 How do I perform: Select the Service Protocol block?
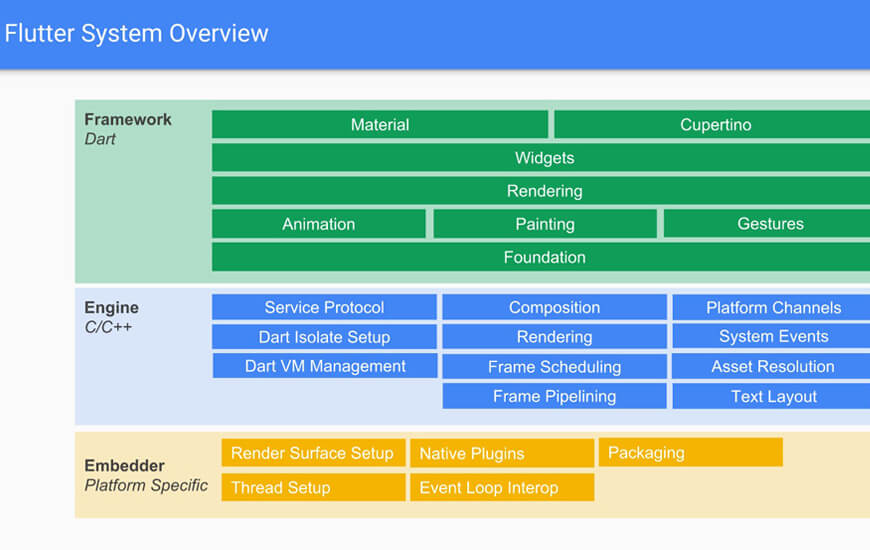point(324,307)
